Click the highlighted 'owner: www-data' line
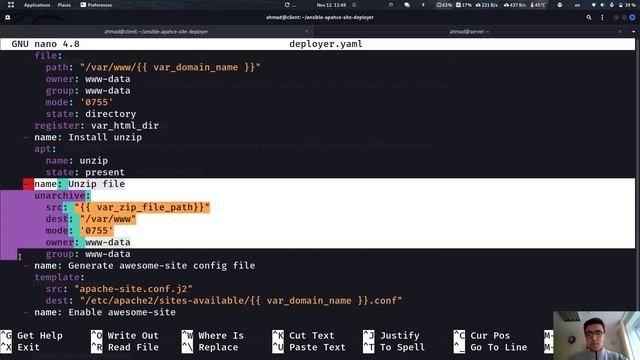The width and height of the screenshot is (640, 360). [88, 242]
